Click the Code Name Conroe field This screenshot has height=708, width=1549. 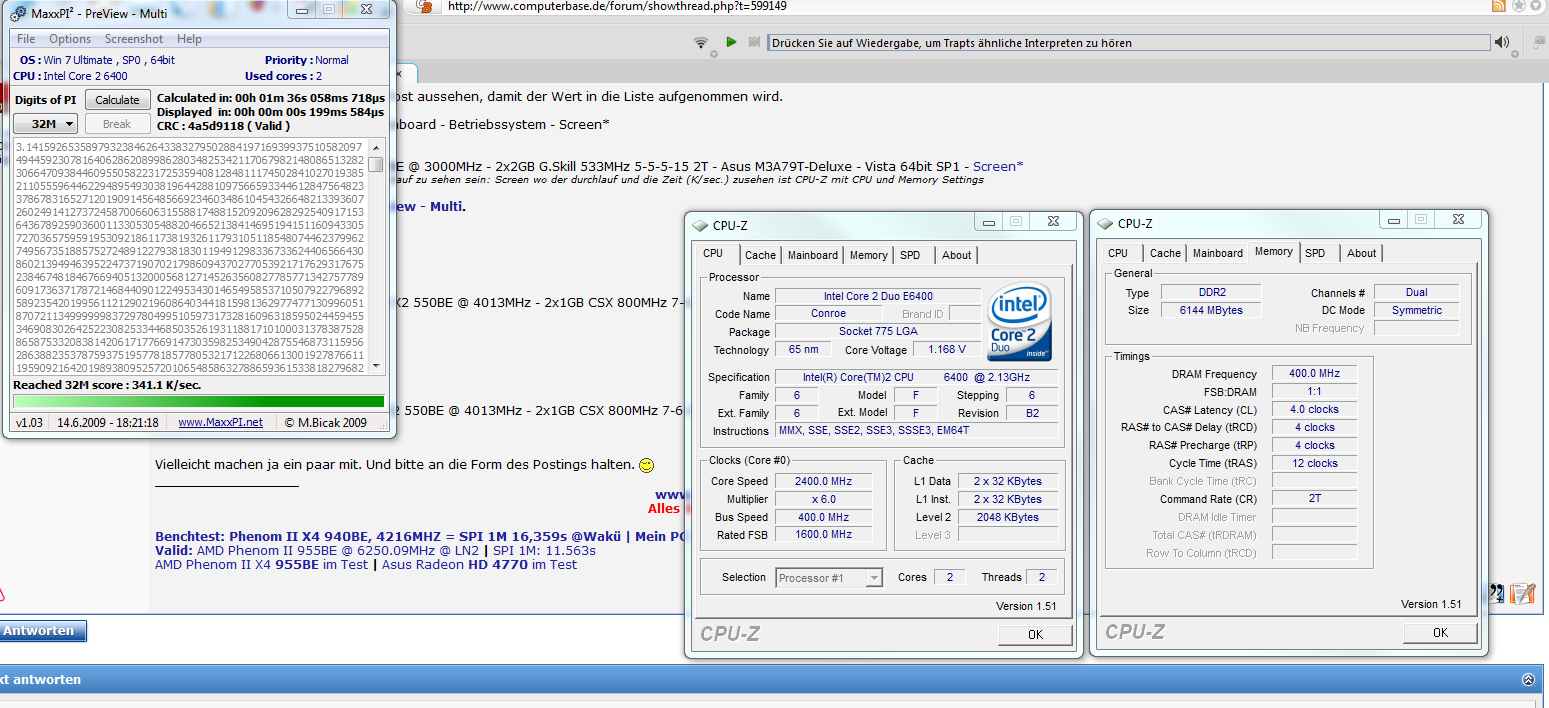pos(828,314)
